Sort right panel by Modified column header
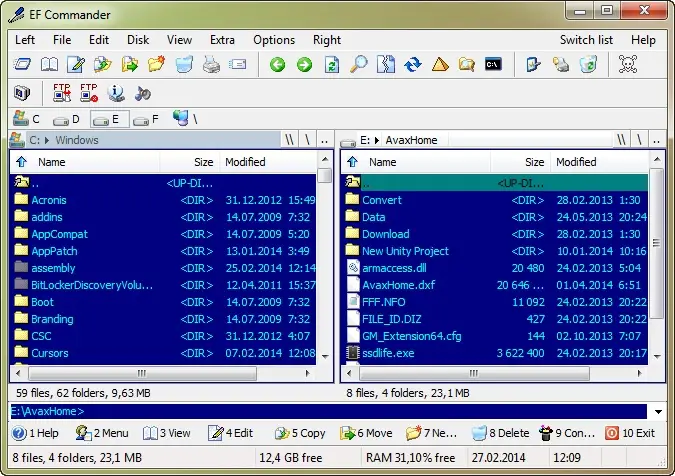The height and width of the screenshot is (476, 675). click(x=576, y=162)
